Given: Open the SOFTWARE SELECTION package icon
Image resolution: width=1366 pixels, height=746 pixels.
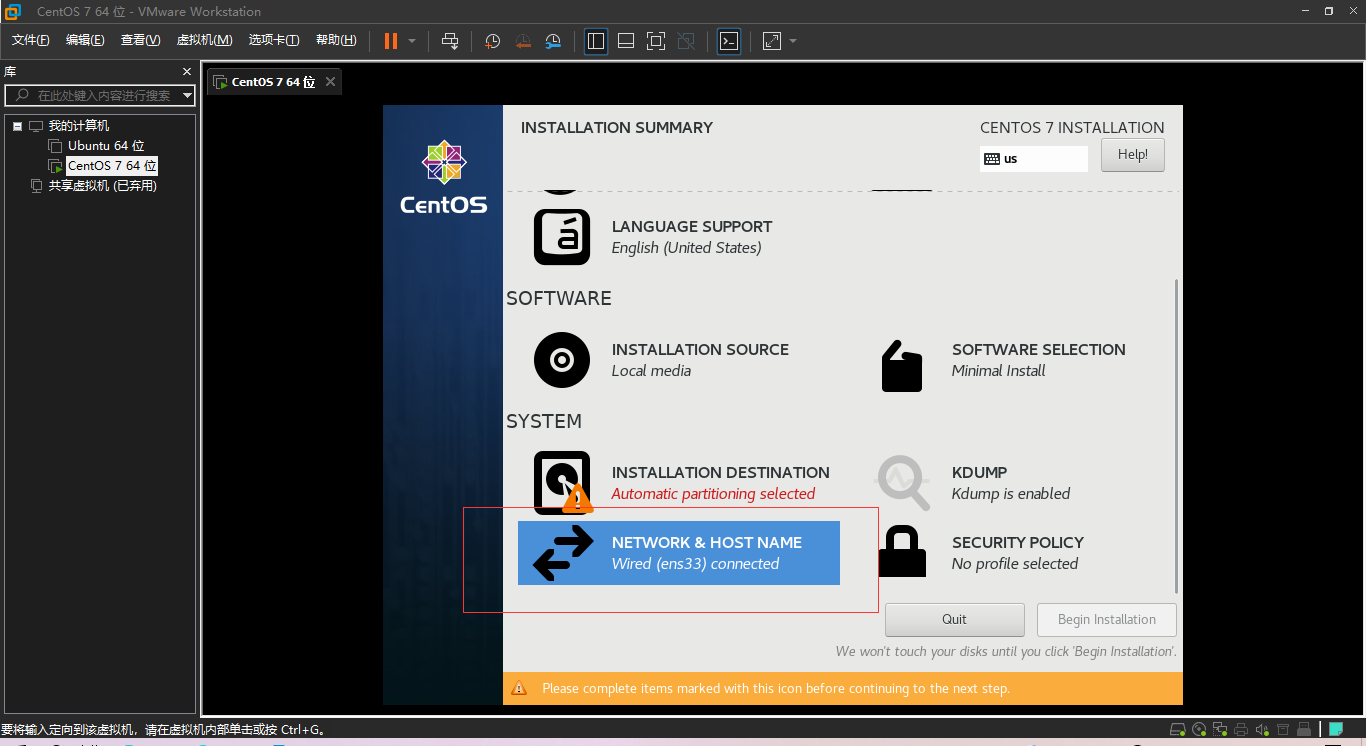Looking at the screenshot, I should pos(902,365).
